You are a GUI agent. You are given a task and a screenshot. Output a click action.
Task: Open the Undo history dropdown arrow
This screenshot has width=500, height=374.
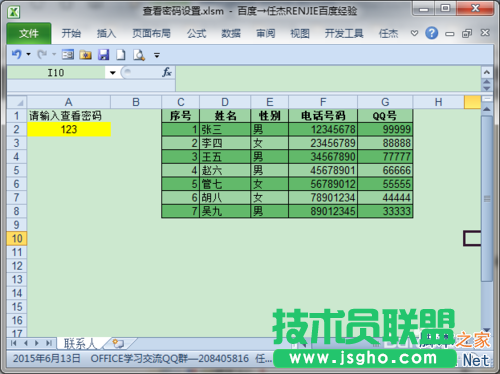[x=29, y=54]
